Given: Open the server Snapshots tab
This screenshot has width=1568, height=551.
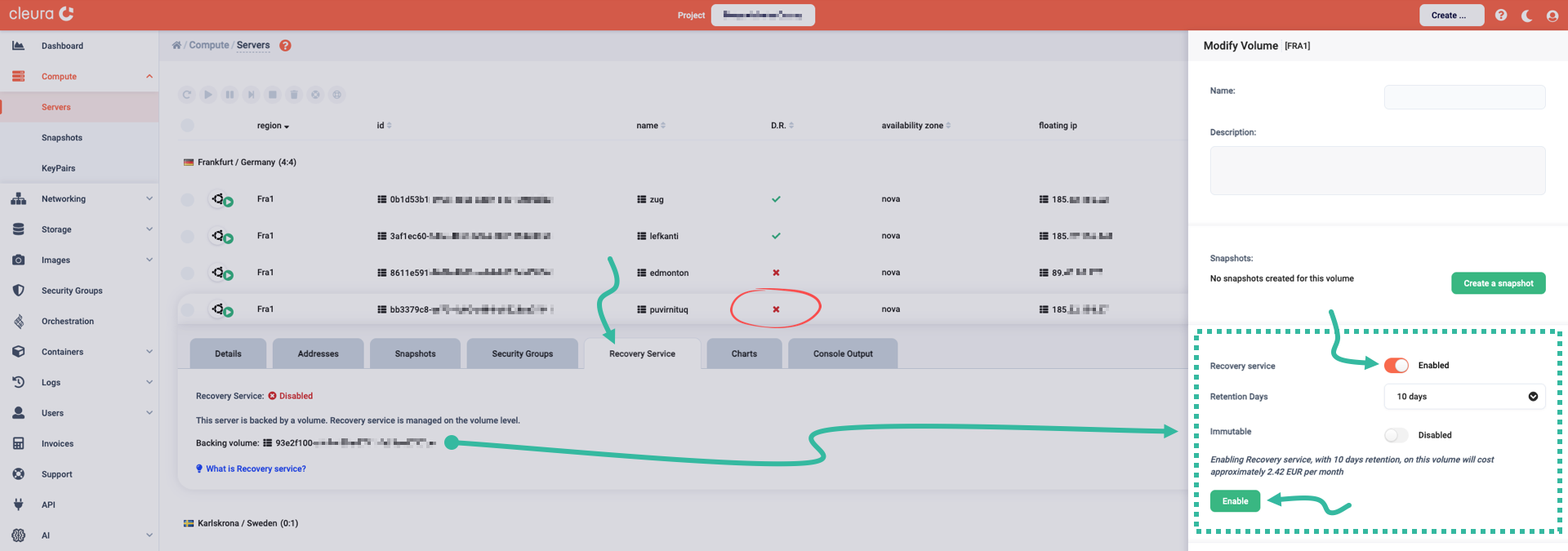Looking at the screenshot, I should [415, 353].
